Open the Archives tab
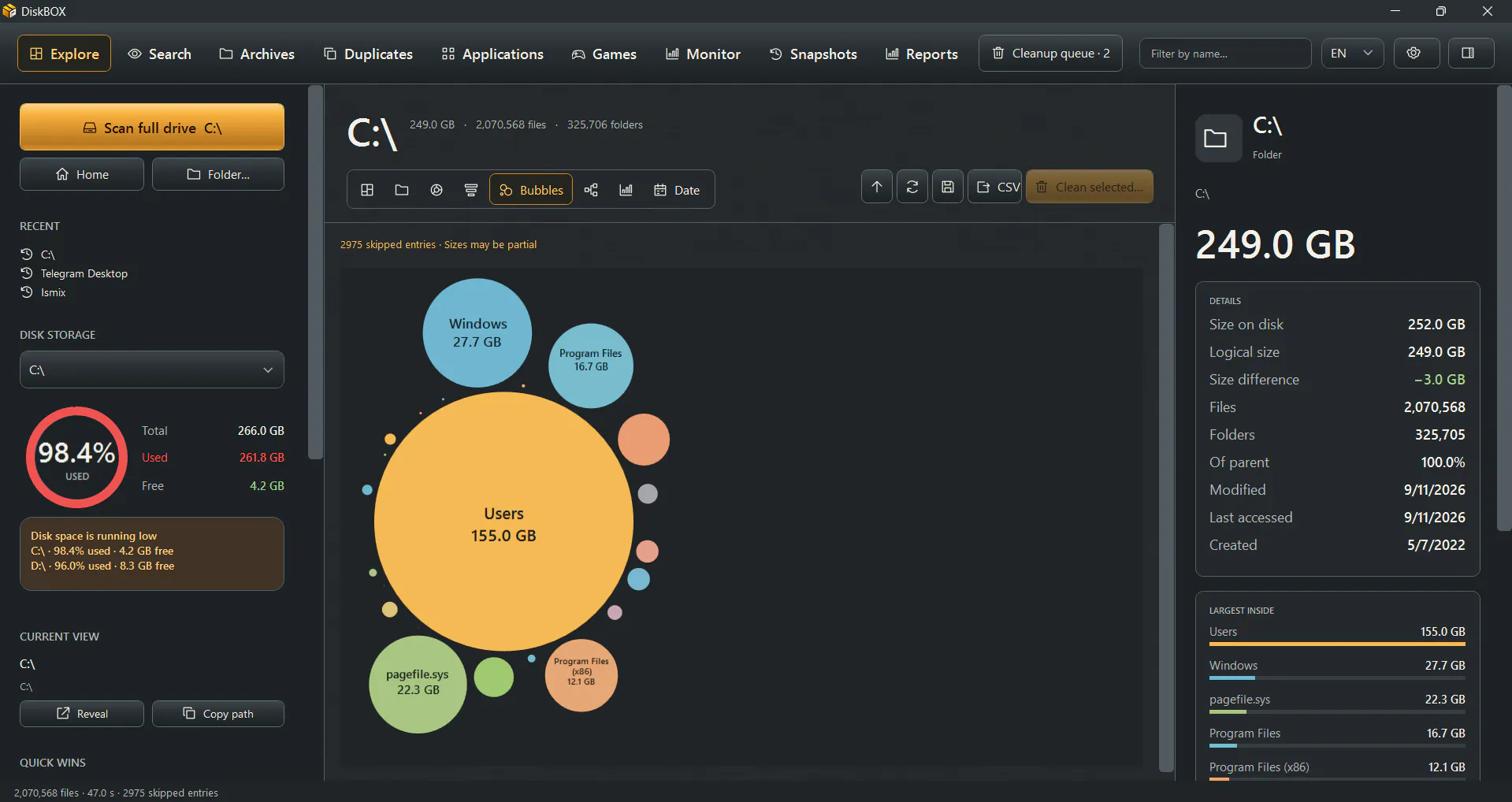1512x802 pixels. [x=257, y=54]
